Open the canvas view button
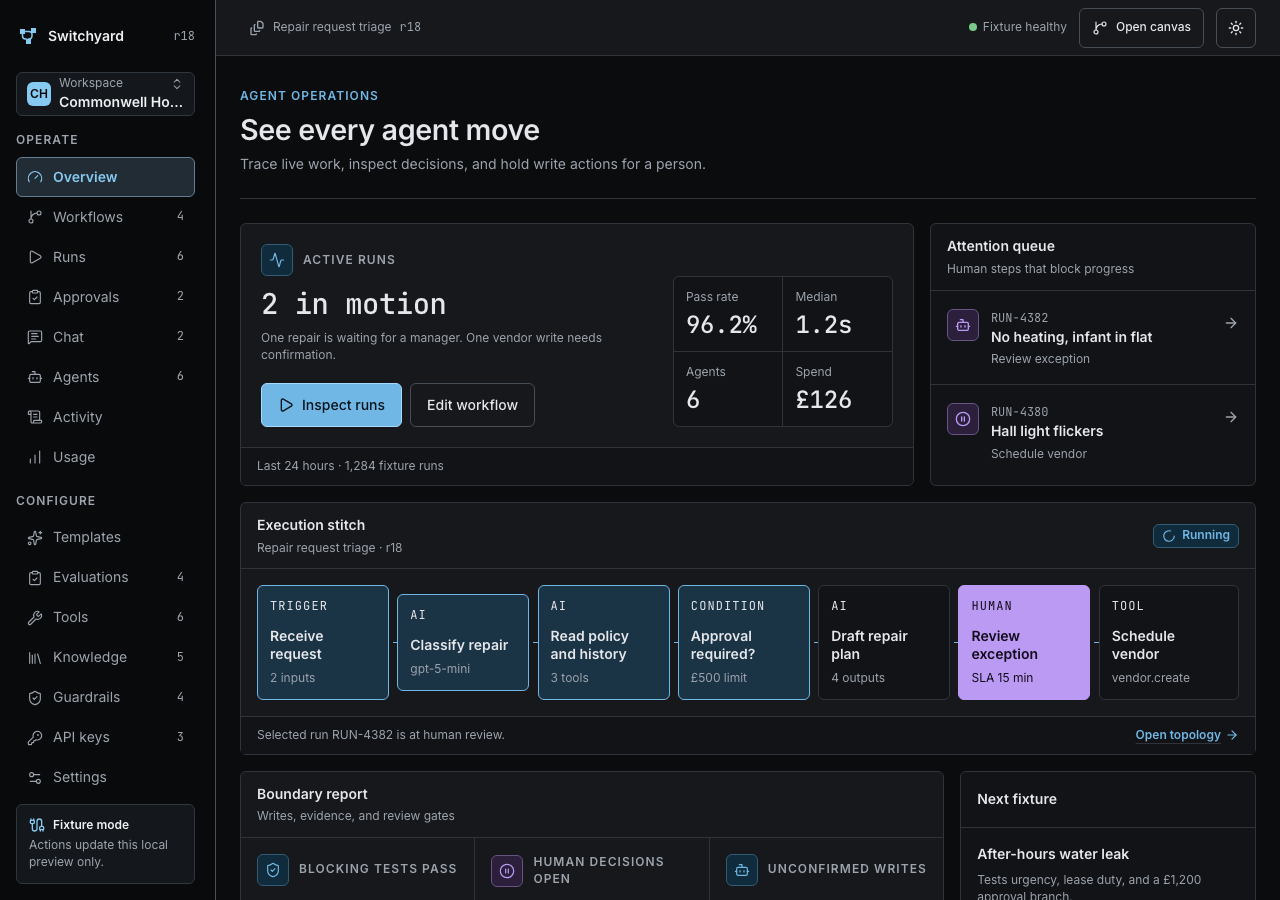Viewport: 1280px width, 900px height. 1141,28
